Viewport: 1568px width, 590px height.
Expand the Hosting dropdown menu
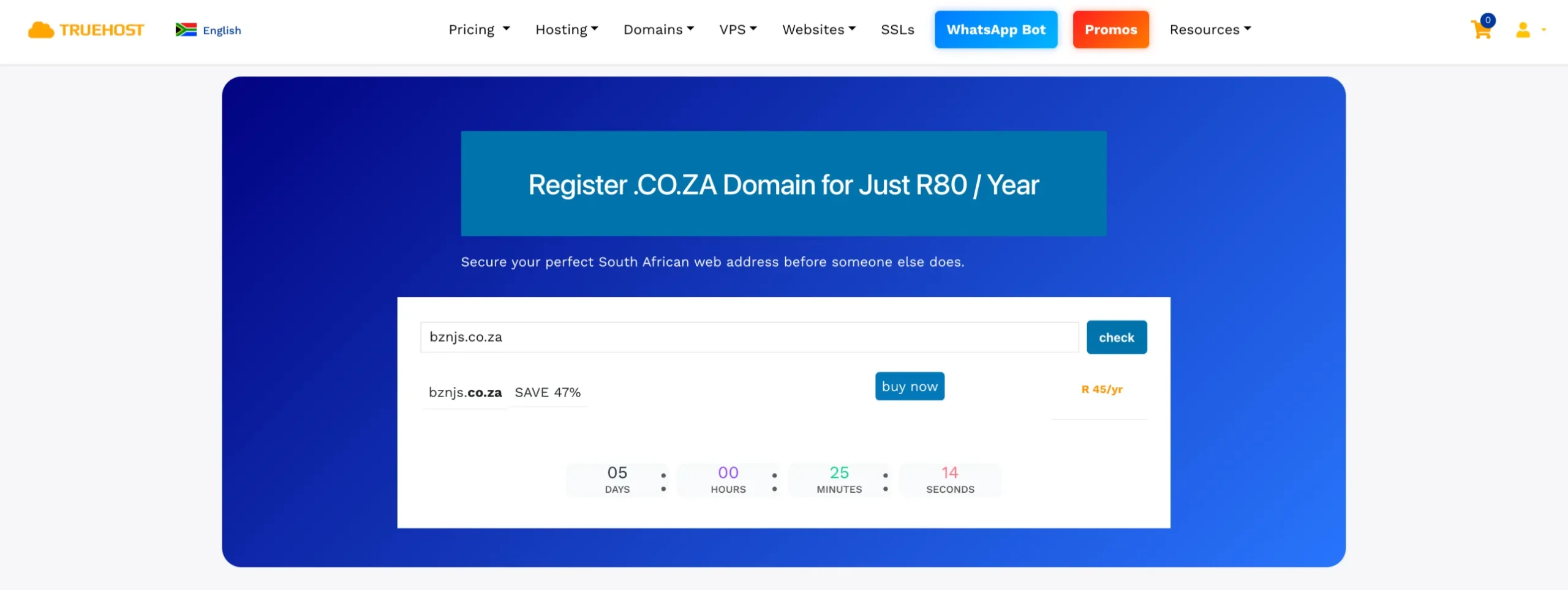click(567, 29)
